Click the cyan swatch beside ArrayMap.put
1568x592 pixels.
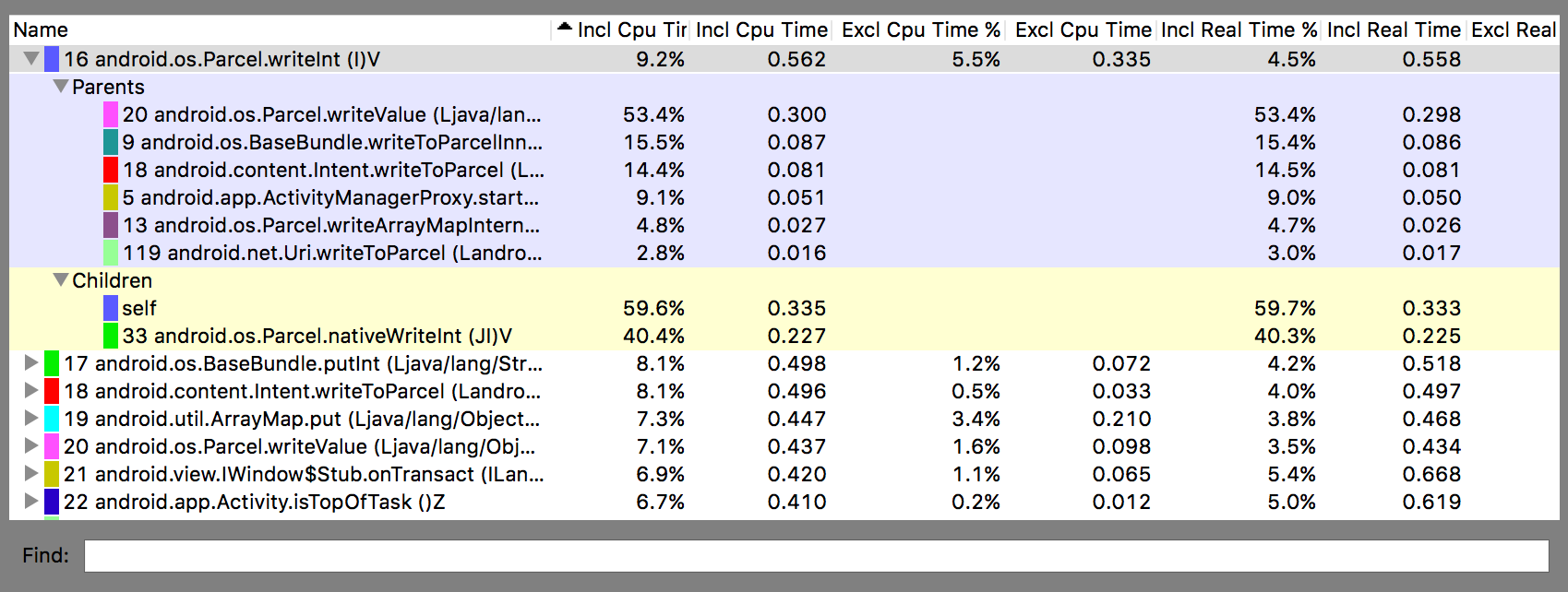pyautogui.click(x=52, y=419)
